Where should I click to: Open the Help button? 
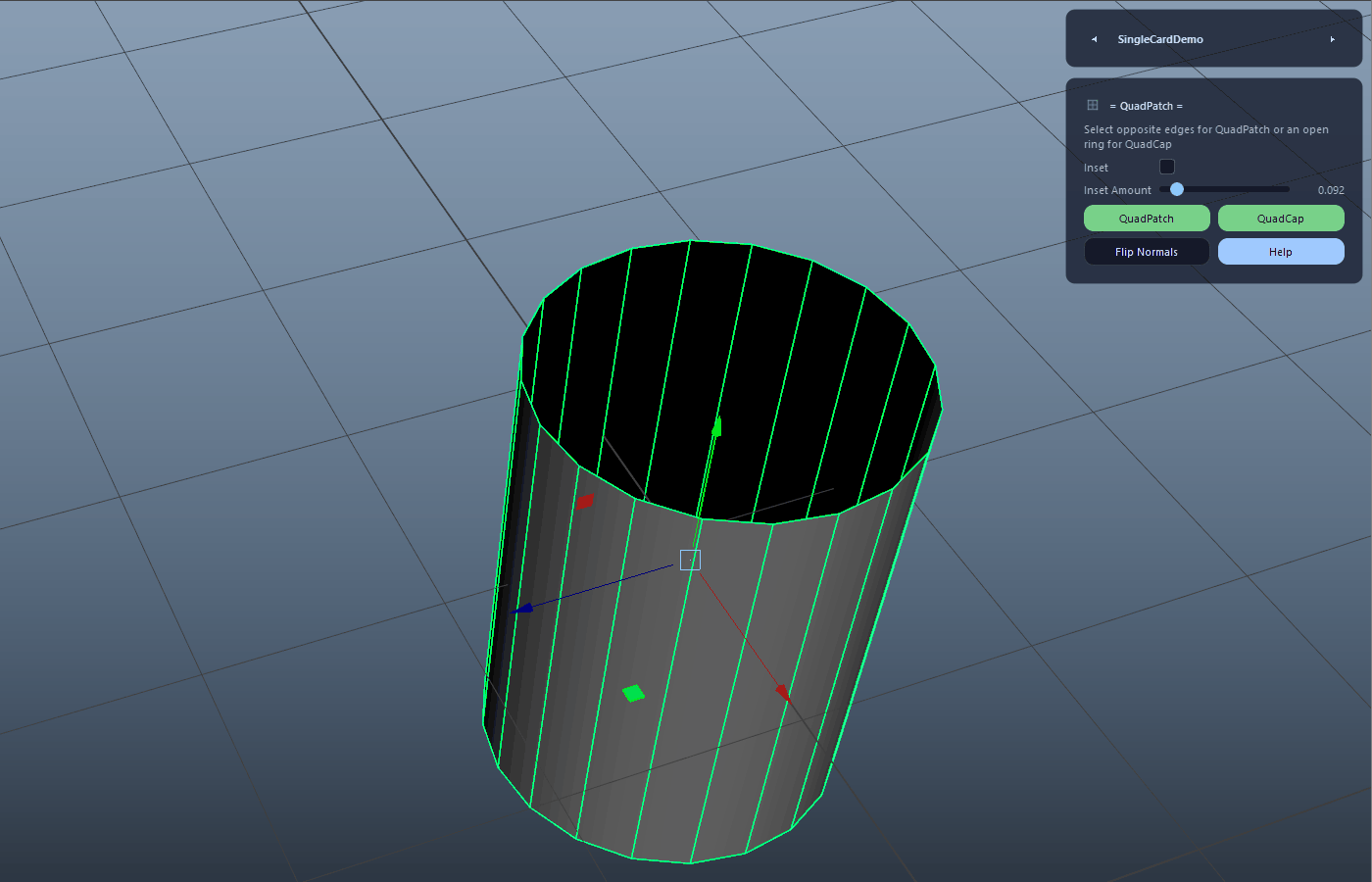point(1281,252)
